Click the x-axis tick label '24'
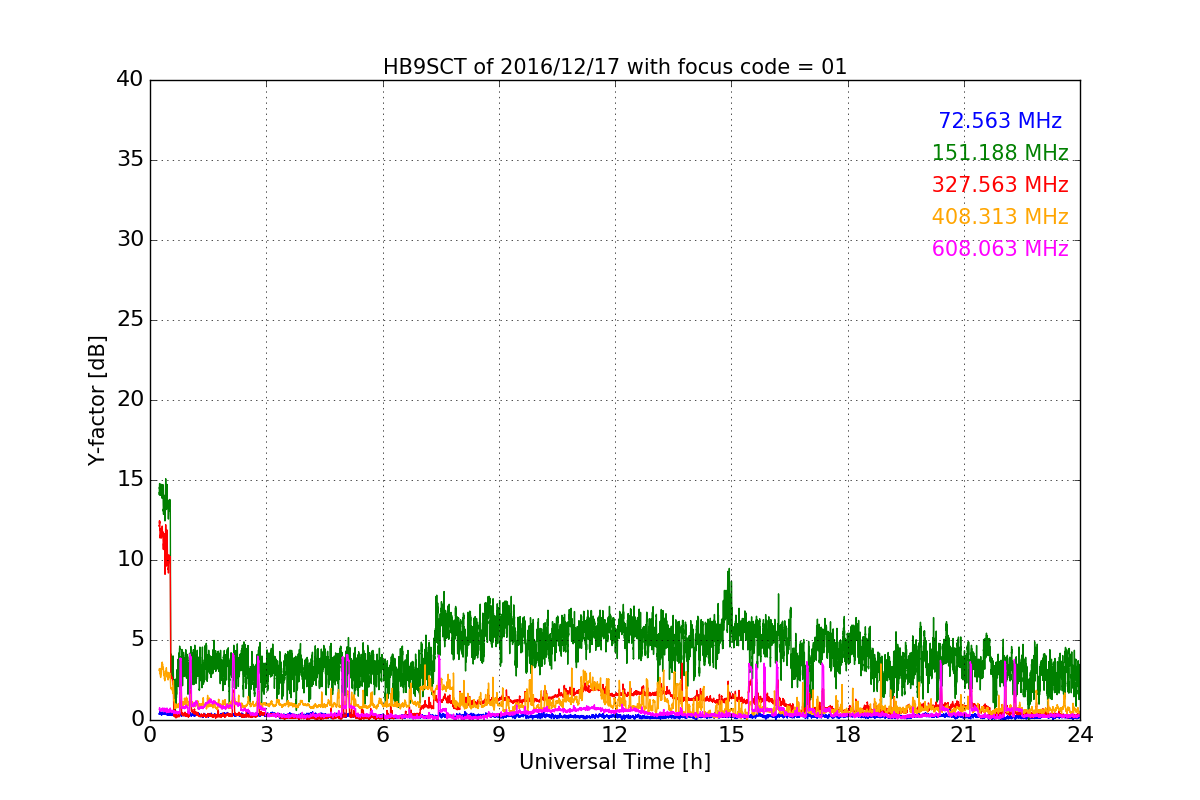 point(1080,734)
